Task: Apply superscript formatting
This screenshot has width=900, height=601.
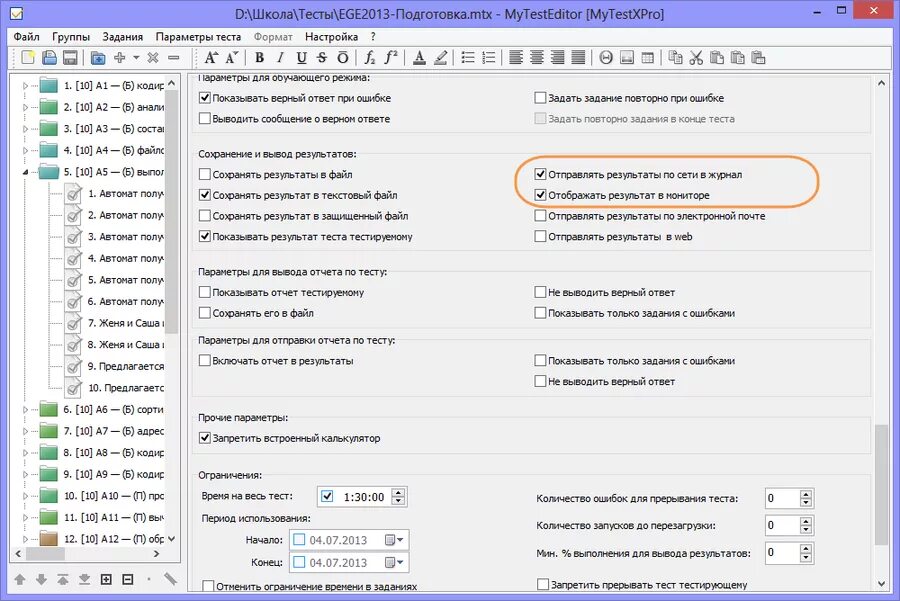Action: 391,57
